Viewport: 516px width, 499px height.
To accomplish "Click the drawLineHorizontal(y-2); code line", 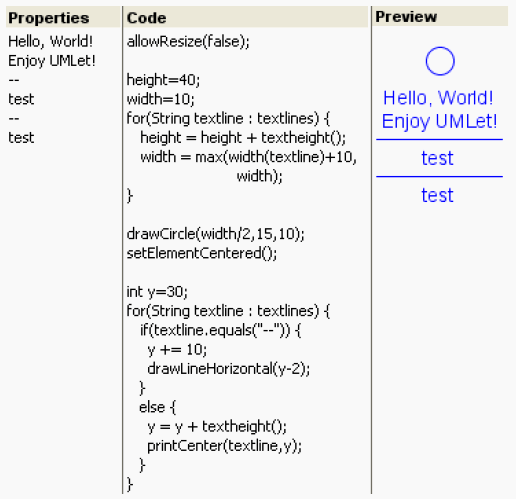I will pyautogui.click(x=229, y=369).
